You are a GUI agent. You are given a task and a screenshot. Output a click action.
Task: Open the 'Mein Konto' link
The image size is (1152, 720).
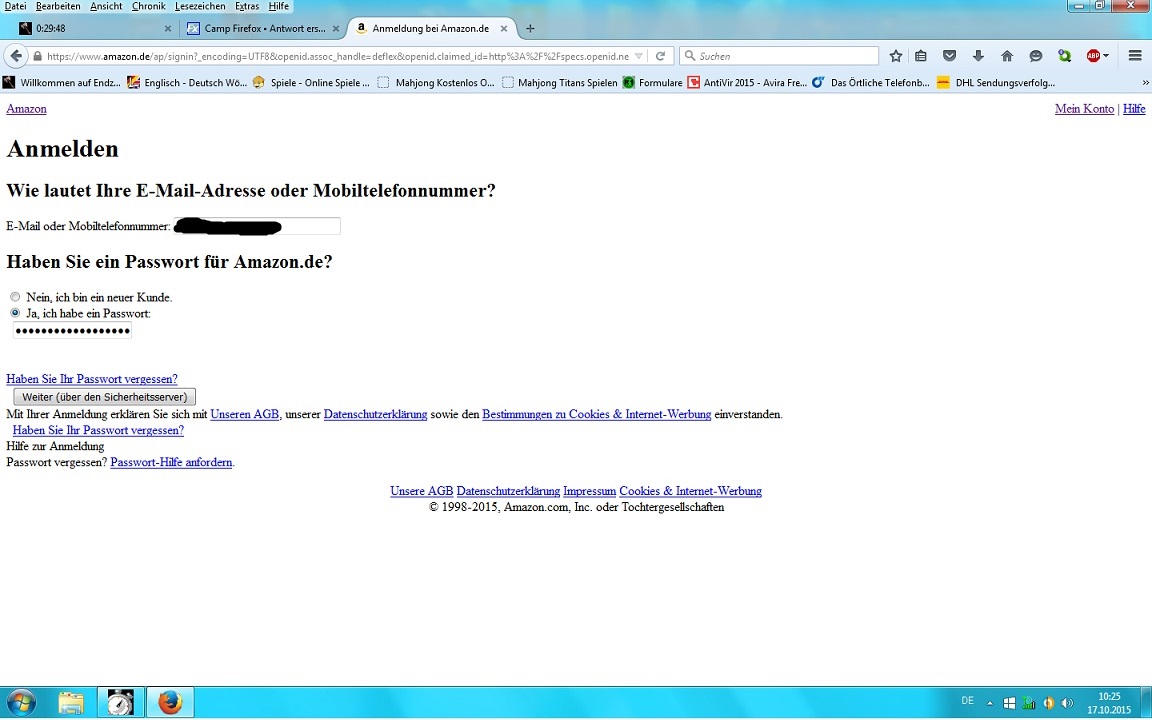click(x=1084, y=109)
